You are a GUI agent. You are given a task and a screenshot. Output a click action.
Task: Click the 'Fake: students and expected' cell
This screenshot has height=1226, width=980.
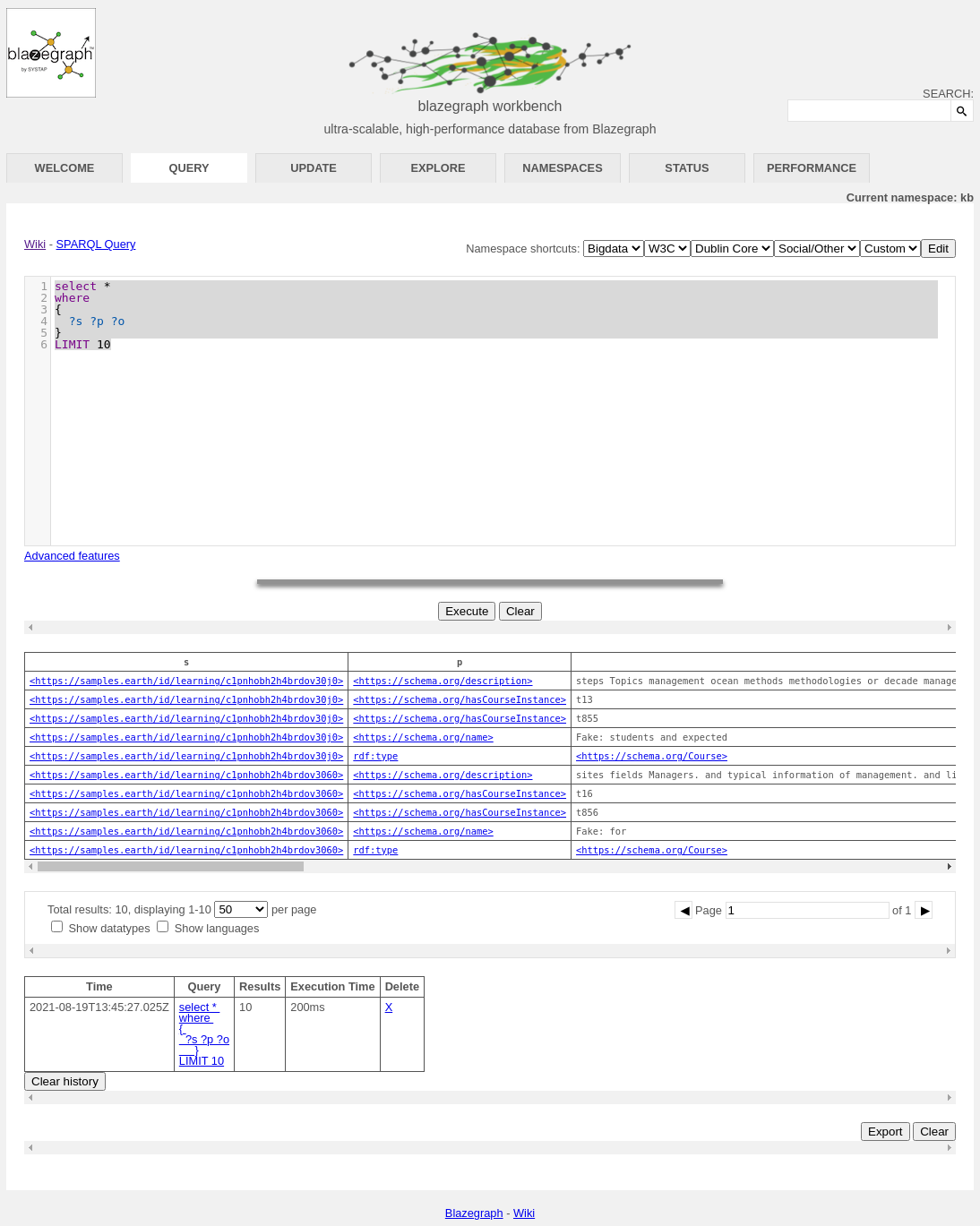[x=651, y=738]
